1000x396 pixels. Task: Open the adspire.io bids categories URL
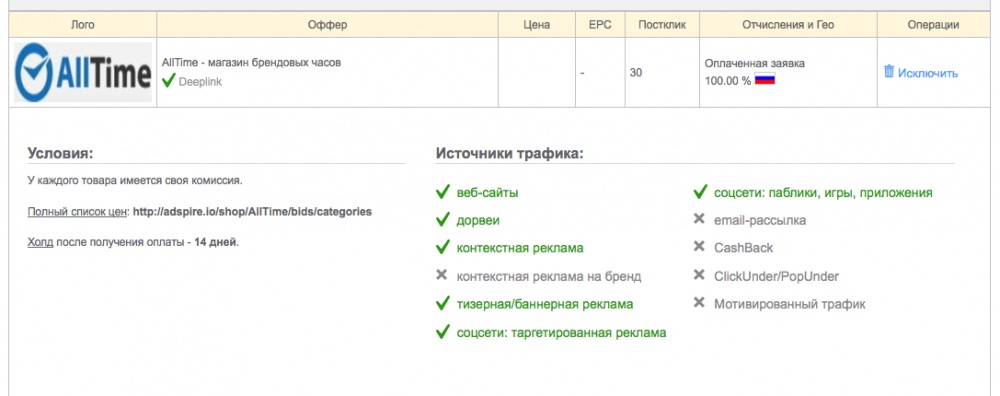click(252, 211)
